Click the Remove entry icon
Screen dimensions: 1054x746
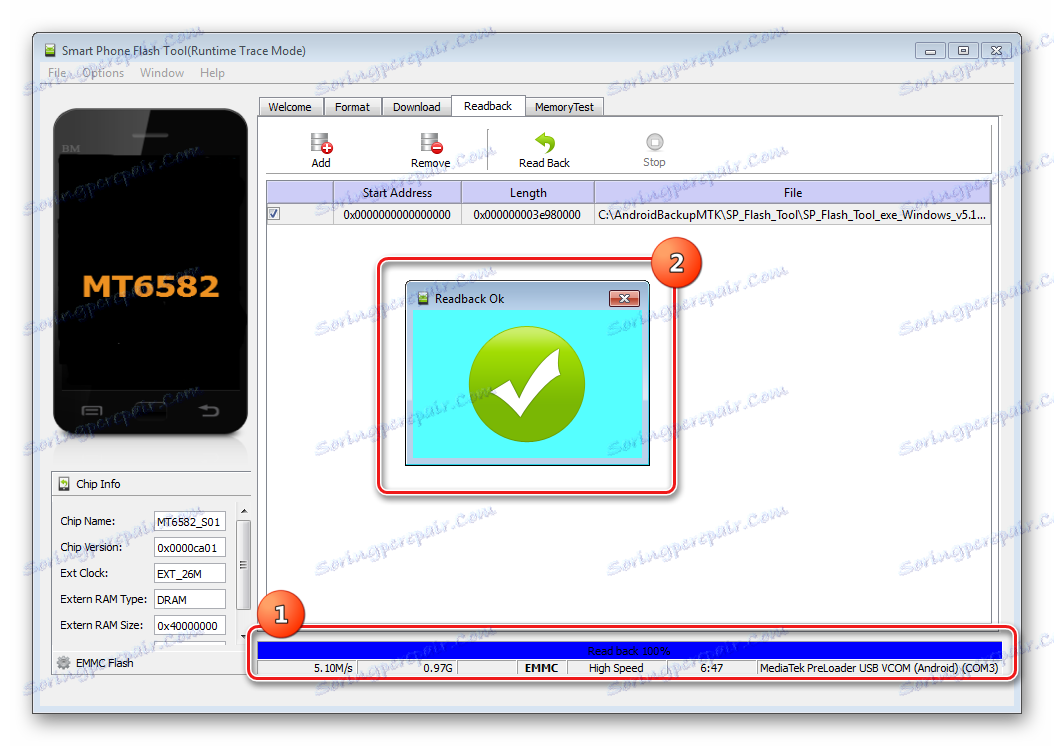point(431,143)
